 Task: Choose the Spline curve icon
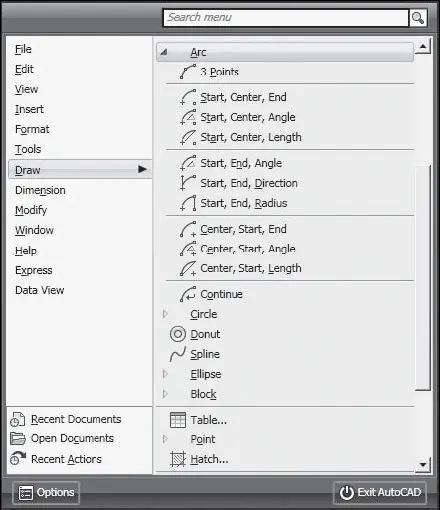point(178,354)
